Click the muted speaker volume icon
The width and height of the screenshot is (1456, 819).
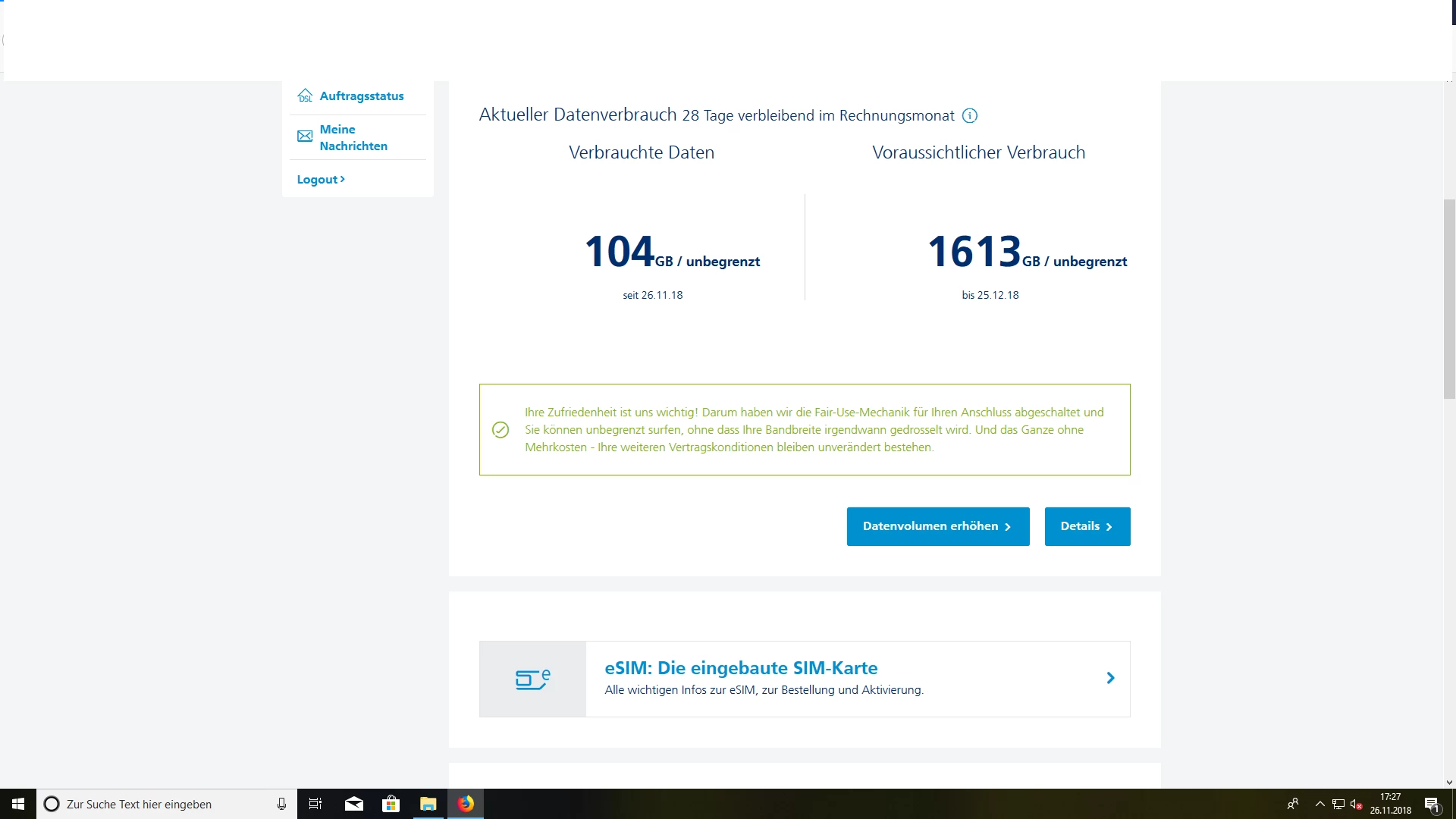[1357, 804]
